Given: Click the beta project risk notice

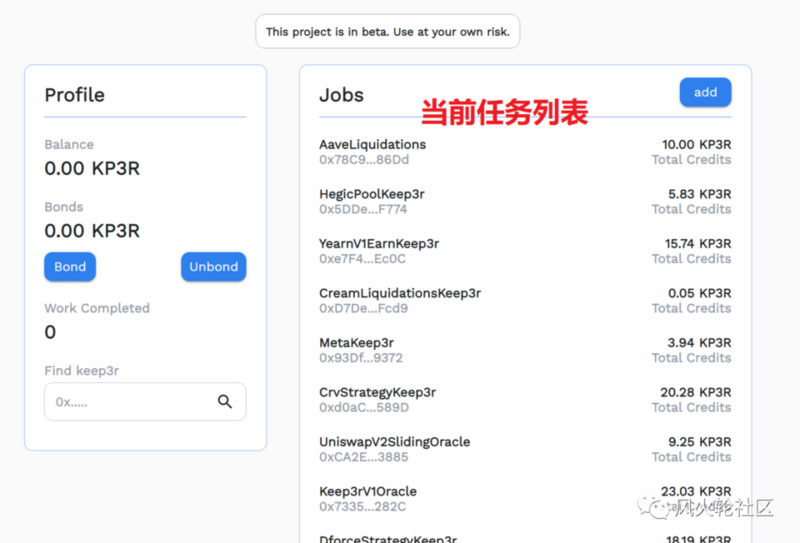Looking at the screenshot, I should pos(388,32).
